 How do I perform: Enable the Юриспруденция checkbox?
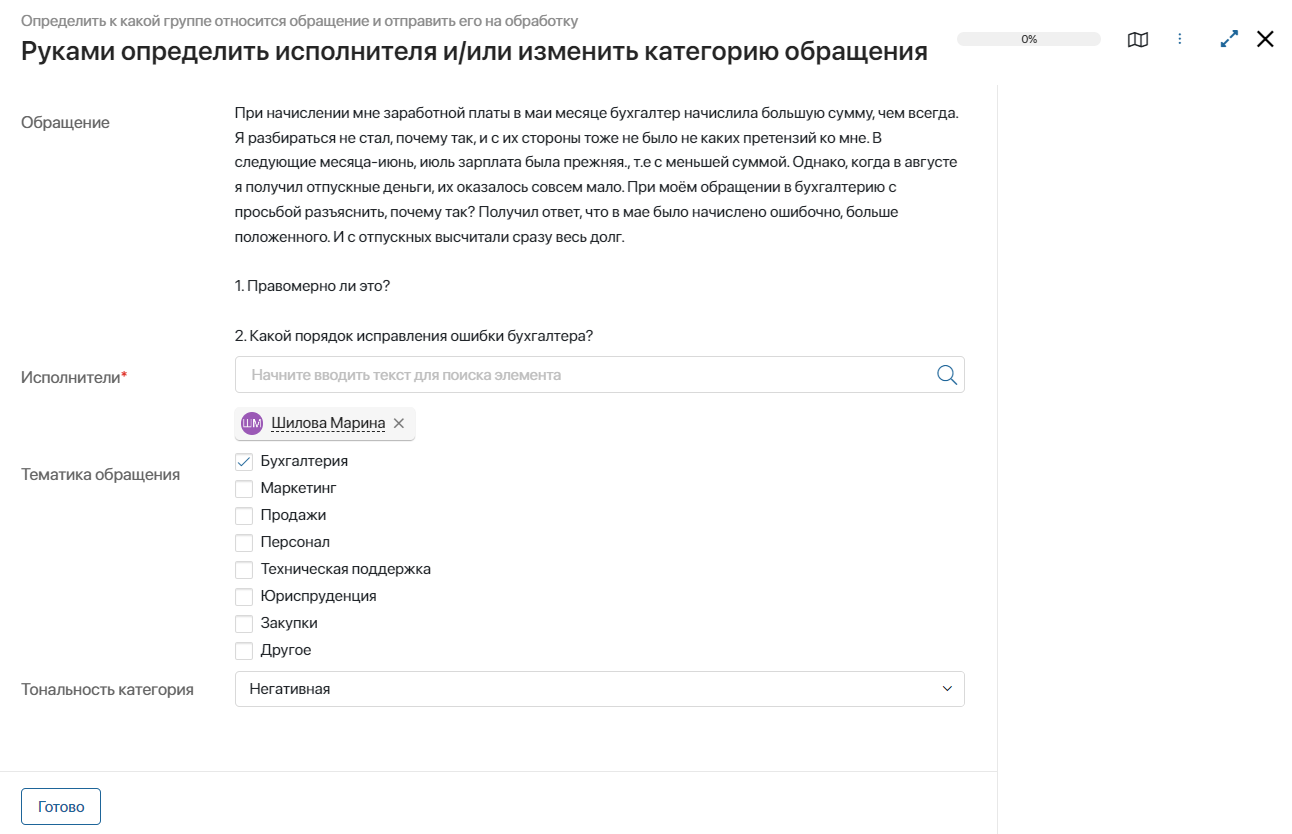click(x=243, y=596)
